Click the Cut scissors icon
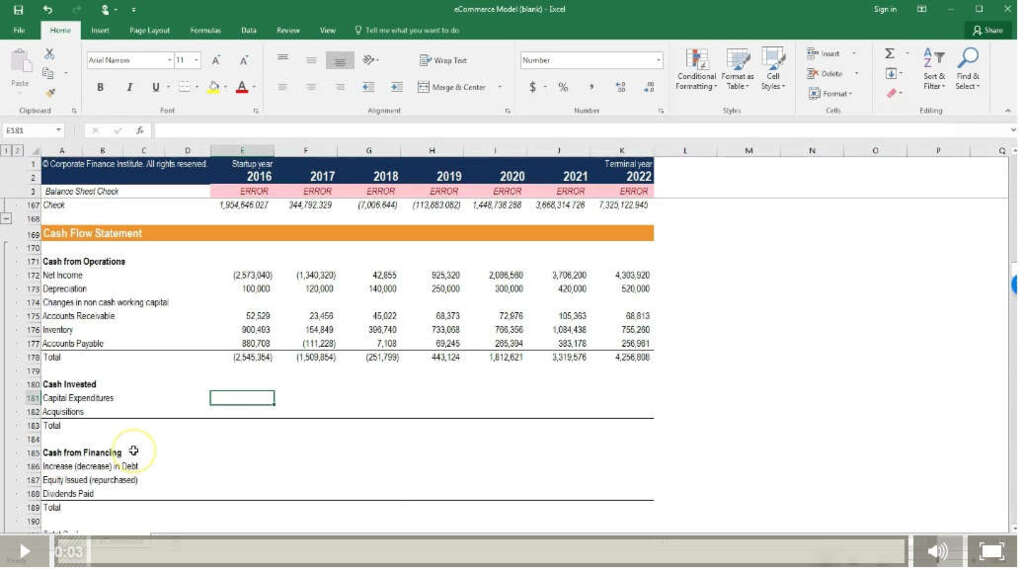 [x=49, y=54]
